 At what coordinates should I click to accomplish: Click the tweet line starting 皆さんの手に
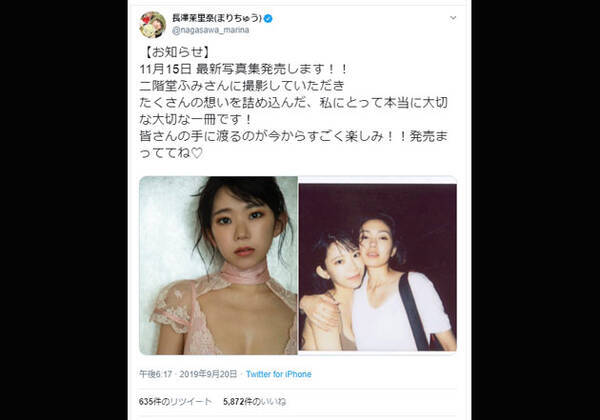tap(293, 136)
